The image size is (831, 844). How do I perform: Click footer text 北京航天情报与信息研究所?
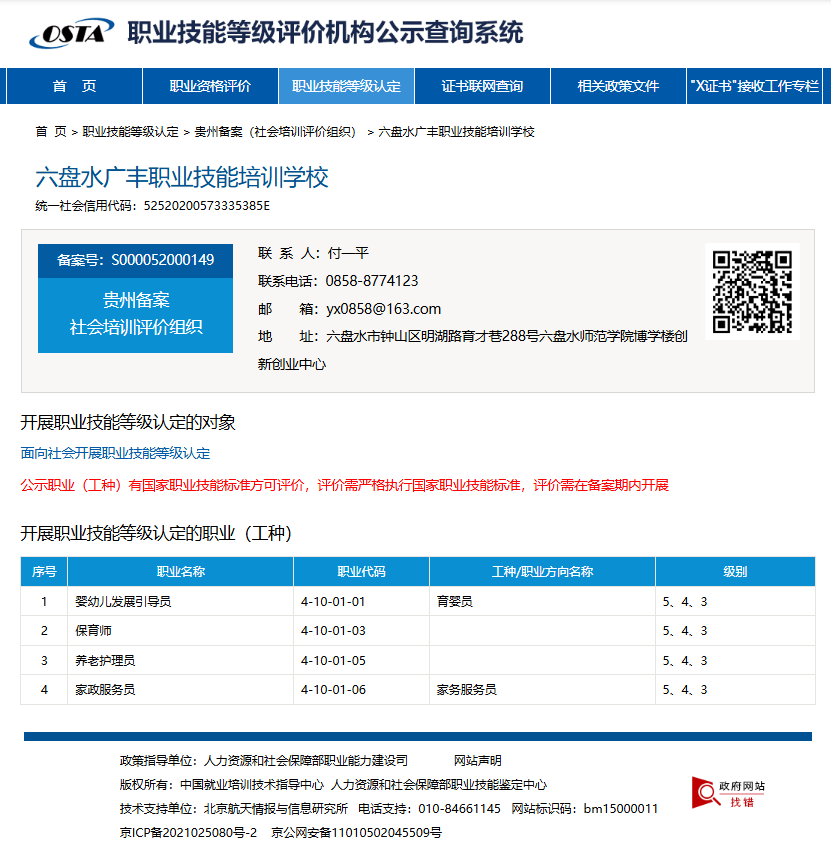pos(276,808)
